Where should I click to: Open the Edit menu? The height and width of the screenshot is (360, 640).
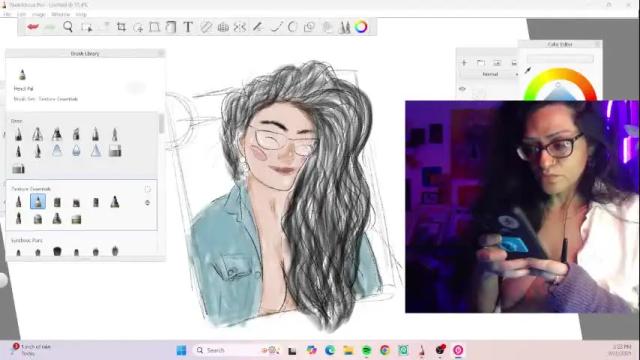22,14
